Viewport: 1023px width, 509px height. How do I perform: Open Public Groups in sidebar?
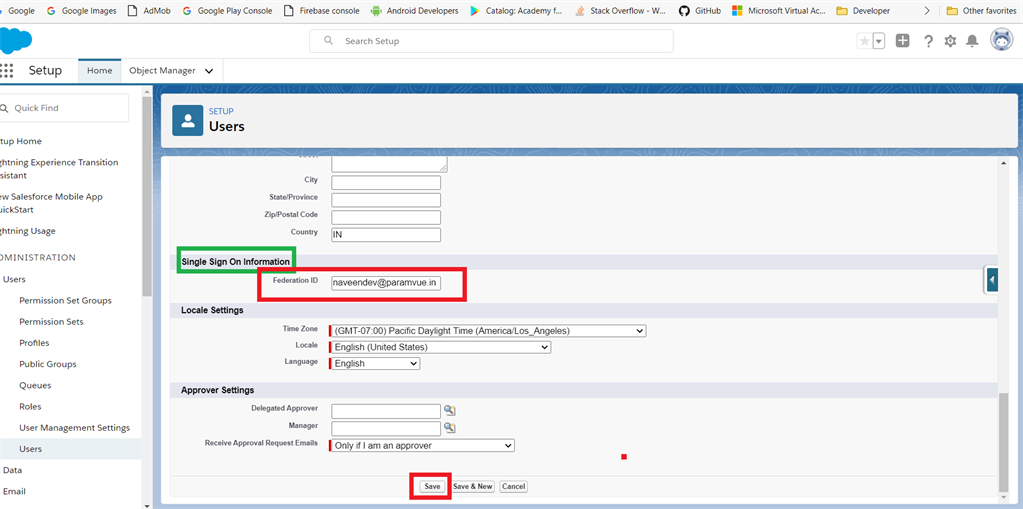48,364
